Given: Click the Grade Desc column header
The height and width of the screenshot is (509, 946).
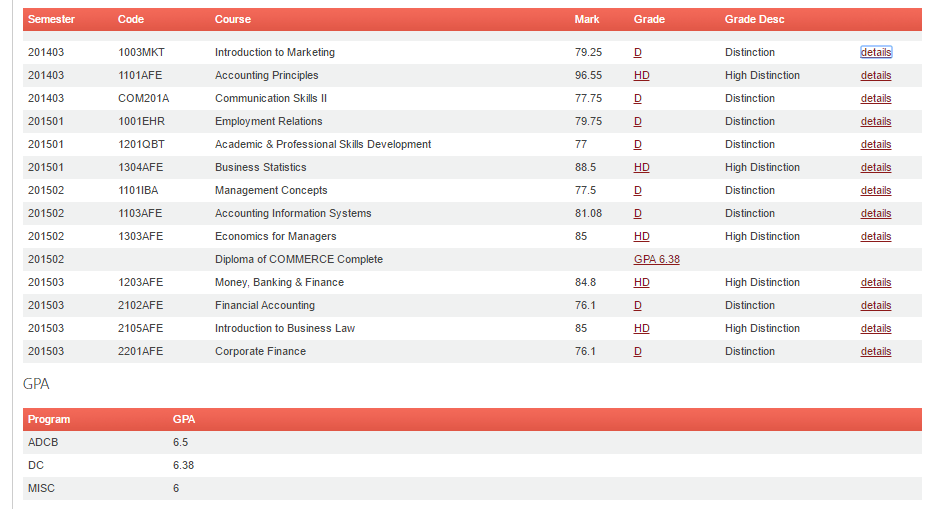Looking at the screenshot, I should pyautogui.click(x=754, y=19).
